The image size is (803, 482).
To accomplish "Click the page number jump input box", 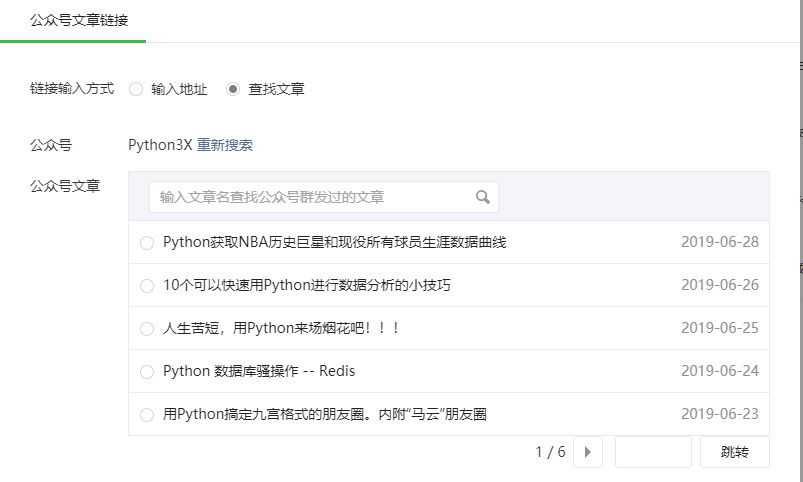I will coord(653,452).
